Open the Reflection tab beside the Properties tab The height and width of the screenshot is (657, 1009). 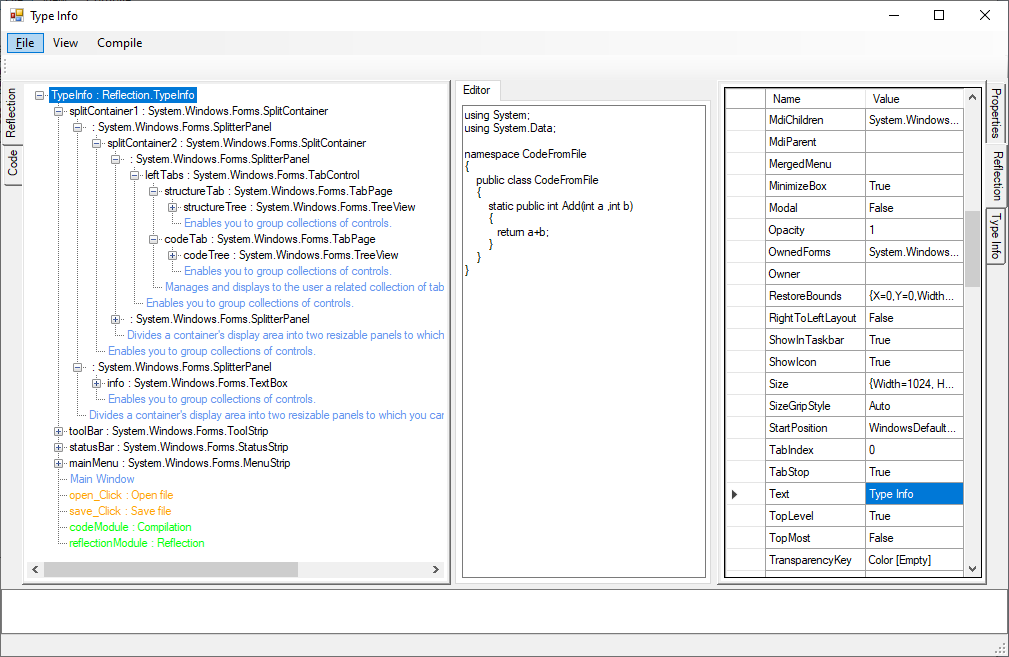pos(997,175)
